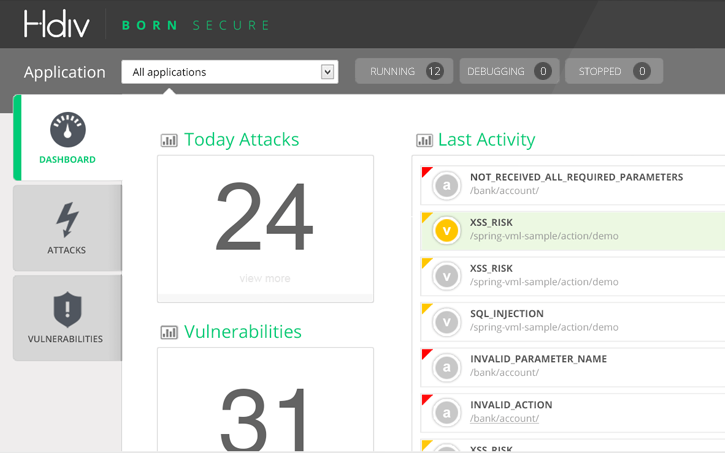725x453 pixels.
Task: Filter by DEBUGGING applications
Action: pos(509,71)
